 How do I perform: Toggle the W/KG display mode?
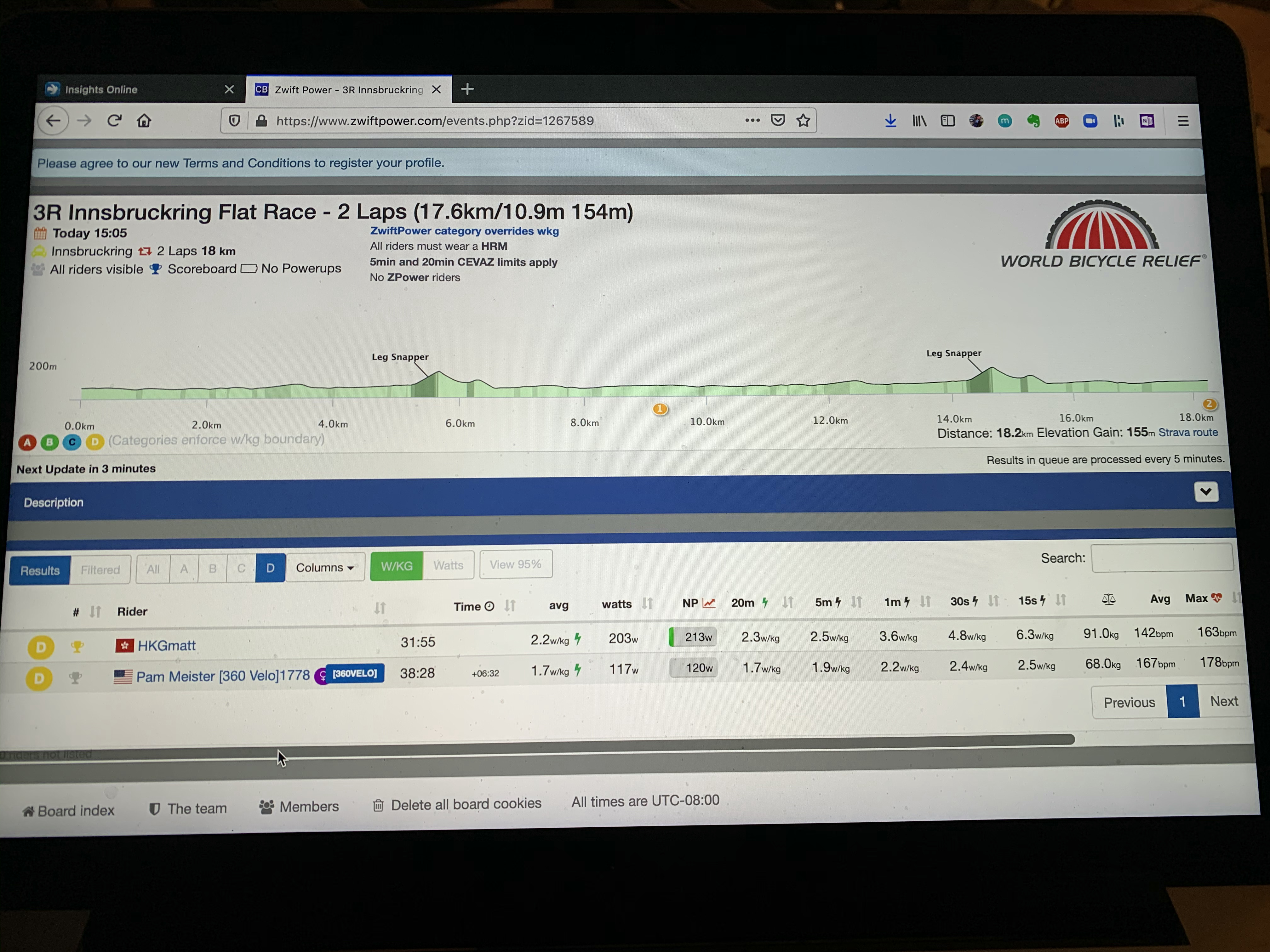tap(397, 566)
